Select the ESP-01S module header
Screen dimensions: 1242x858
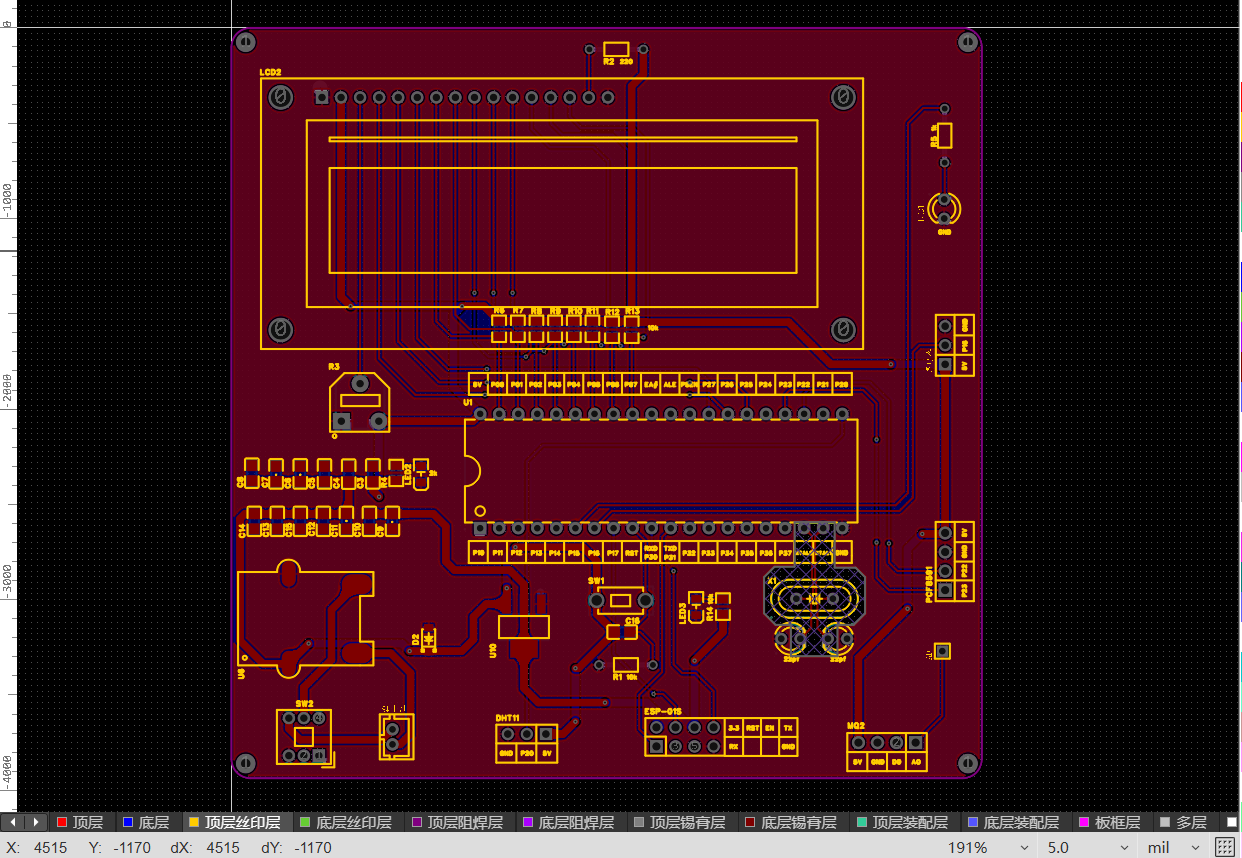(722, 737)
